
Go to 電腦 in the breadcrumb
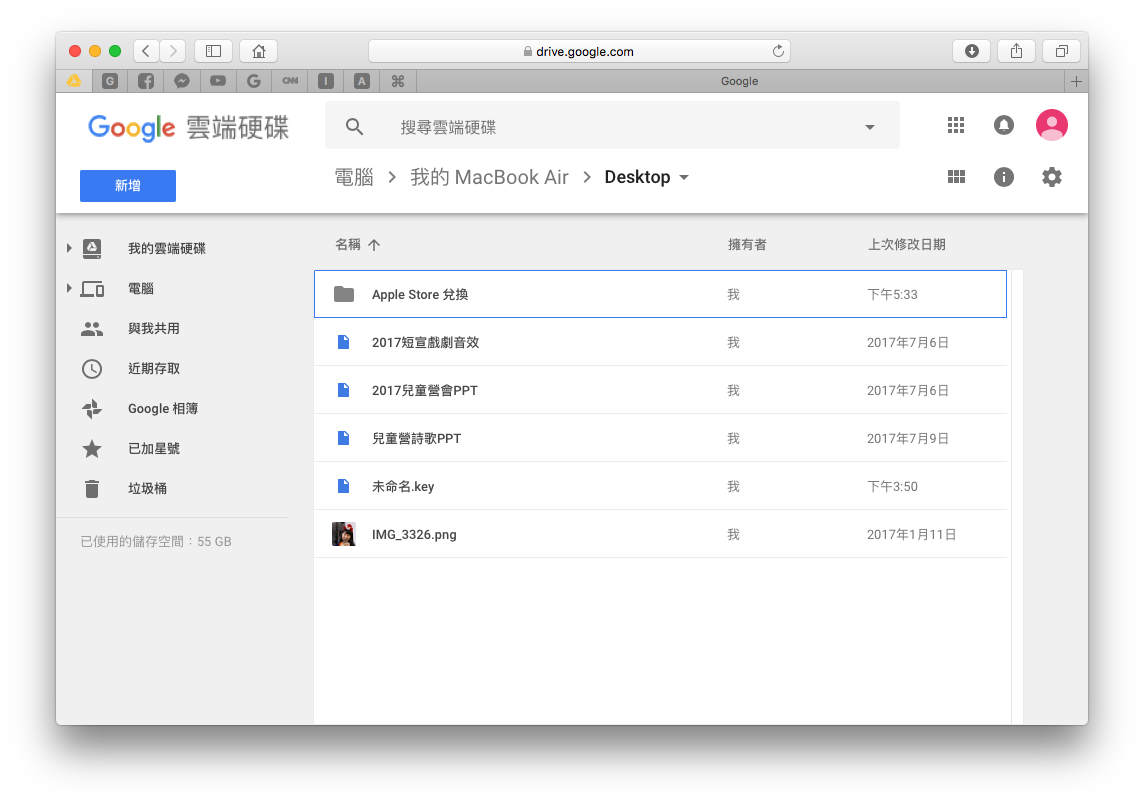pyautogui.click(x=354, y=177)
